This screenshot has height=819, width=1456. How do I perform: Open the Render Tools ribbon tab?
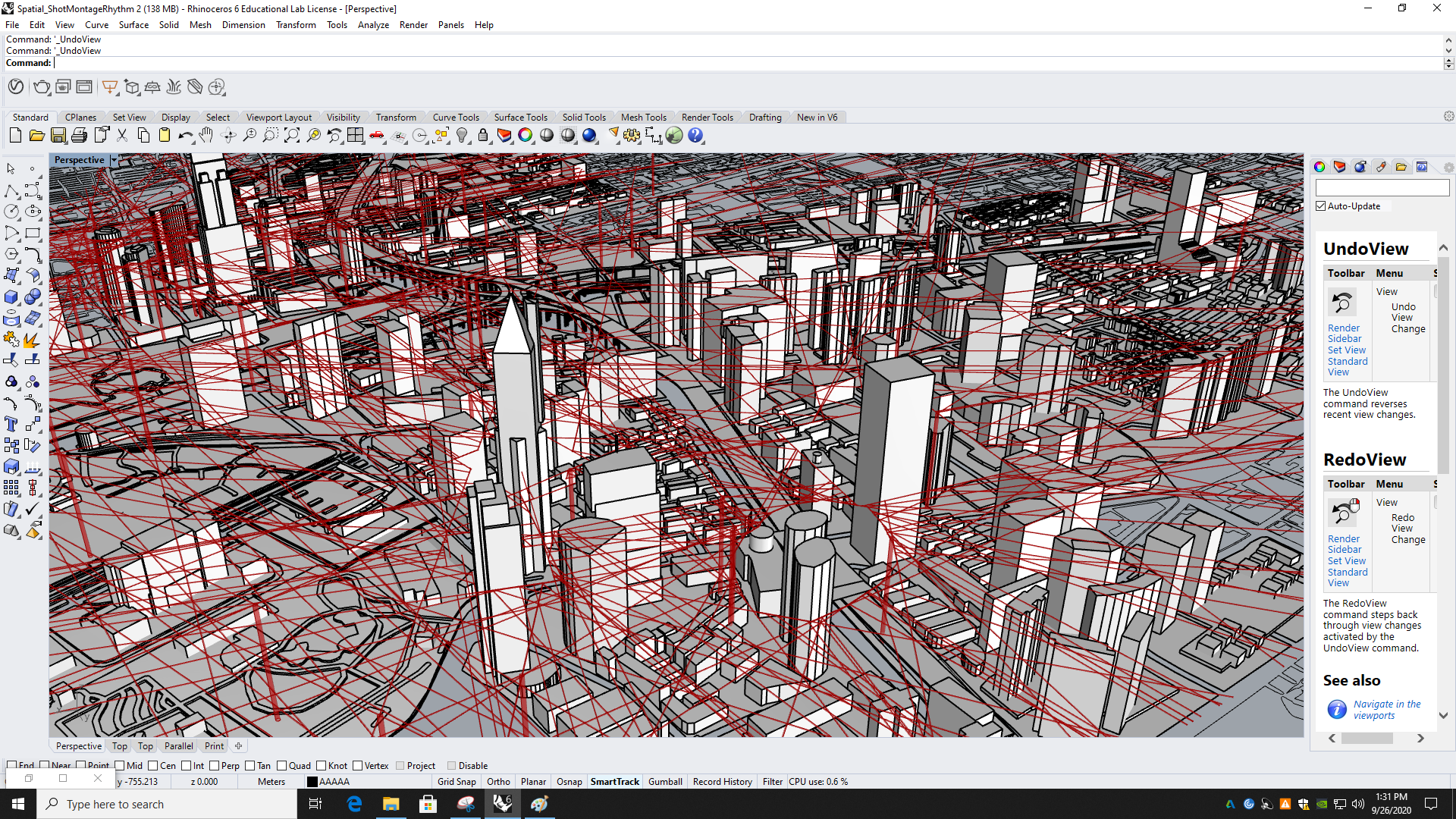707,117
